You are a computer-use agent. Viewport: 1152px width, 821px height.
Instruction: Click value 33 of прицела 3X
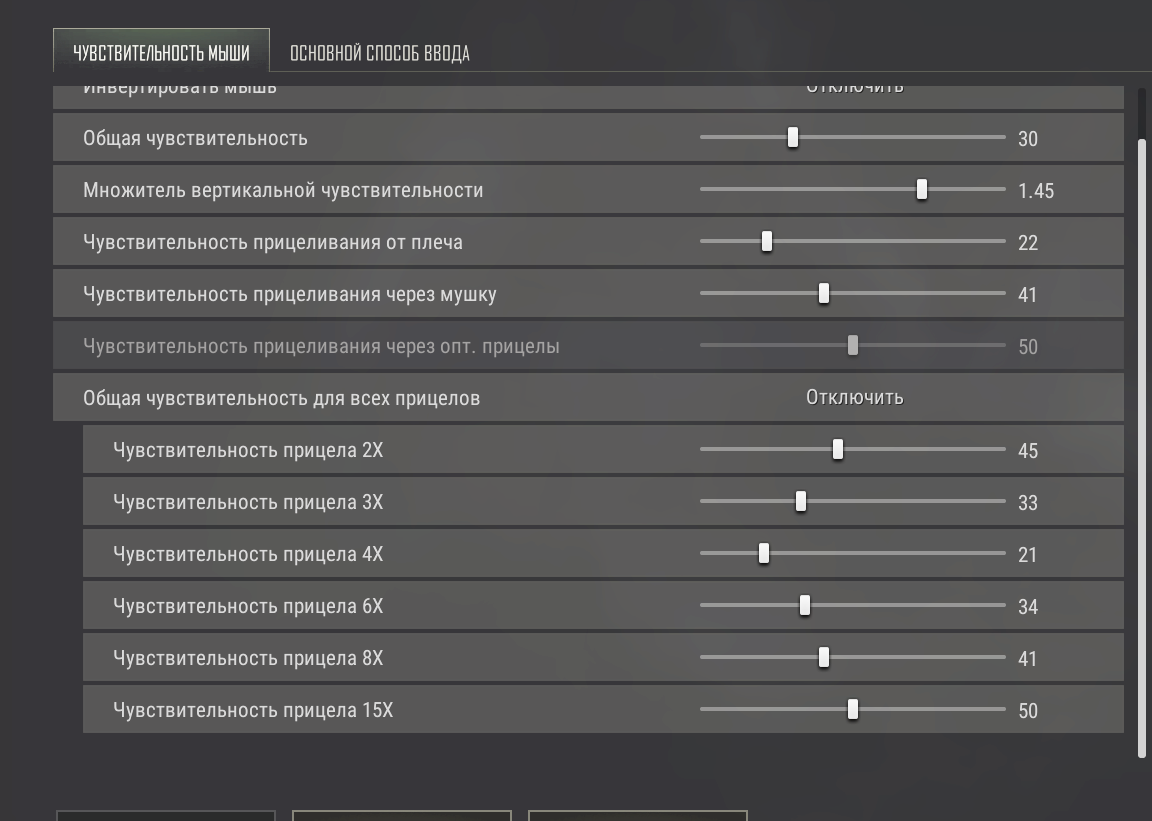pos(1028,503)
